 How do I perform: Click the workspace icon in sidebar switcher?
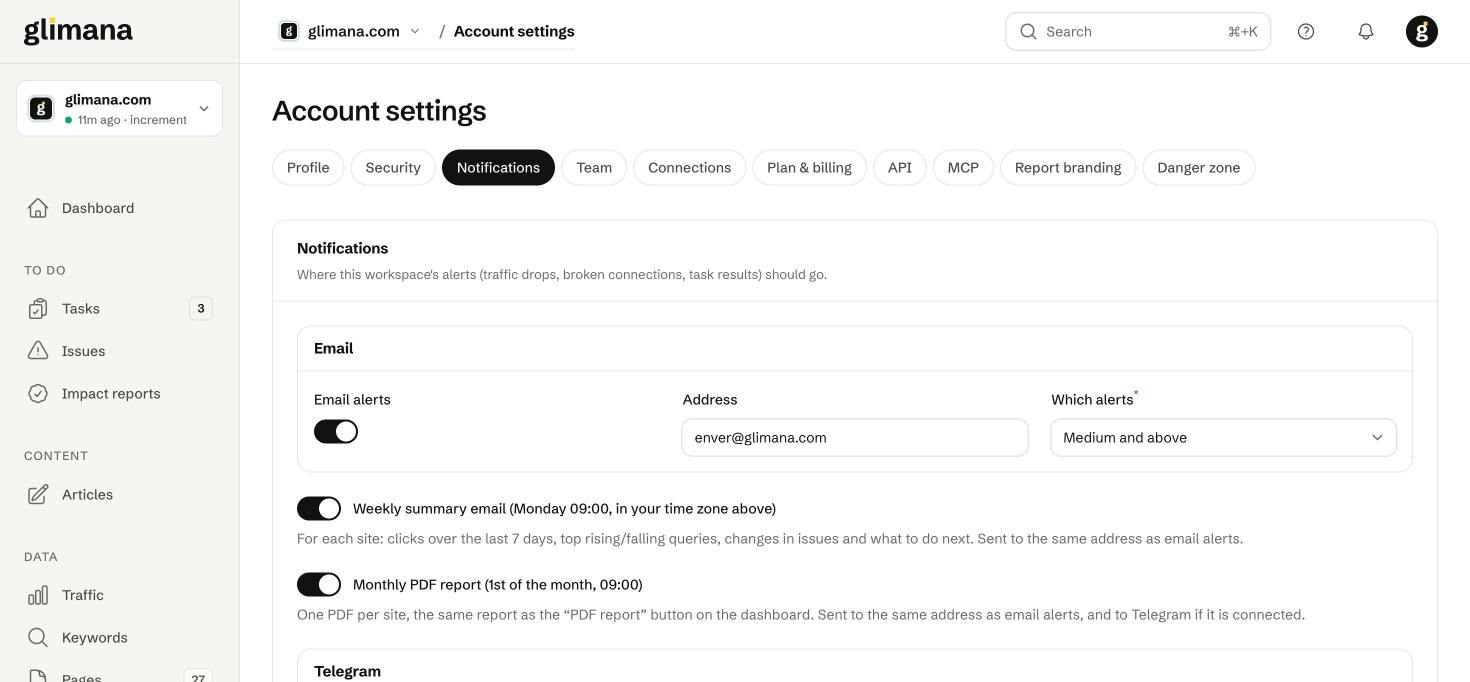(41, 108)
